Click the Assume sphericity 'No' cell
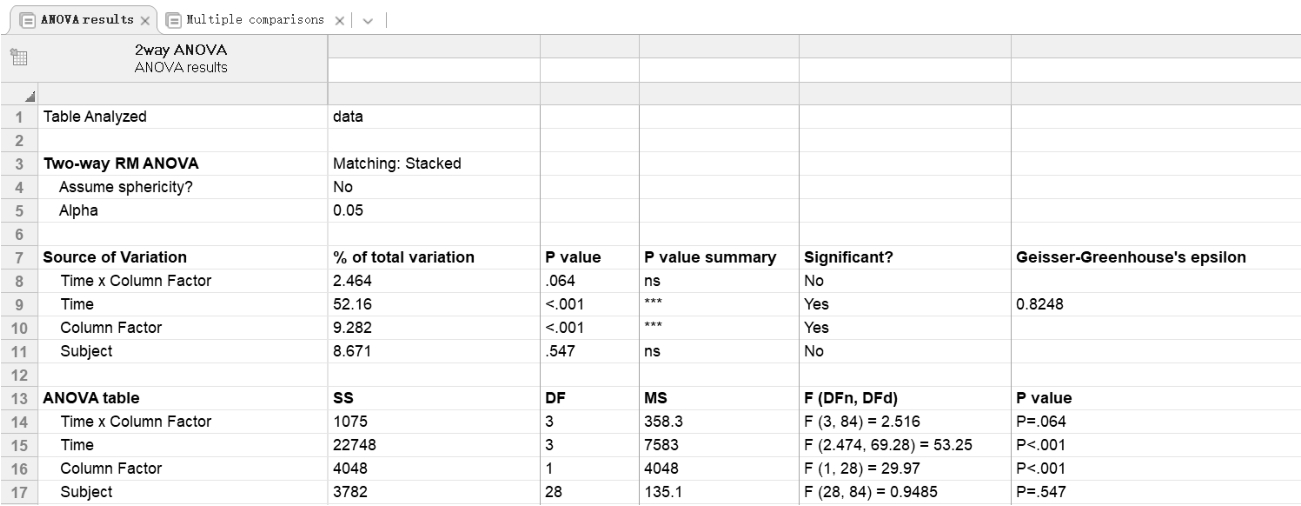The image size is (1301, 506). click(342, 186)
